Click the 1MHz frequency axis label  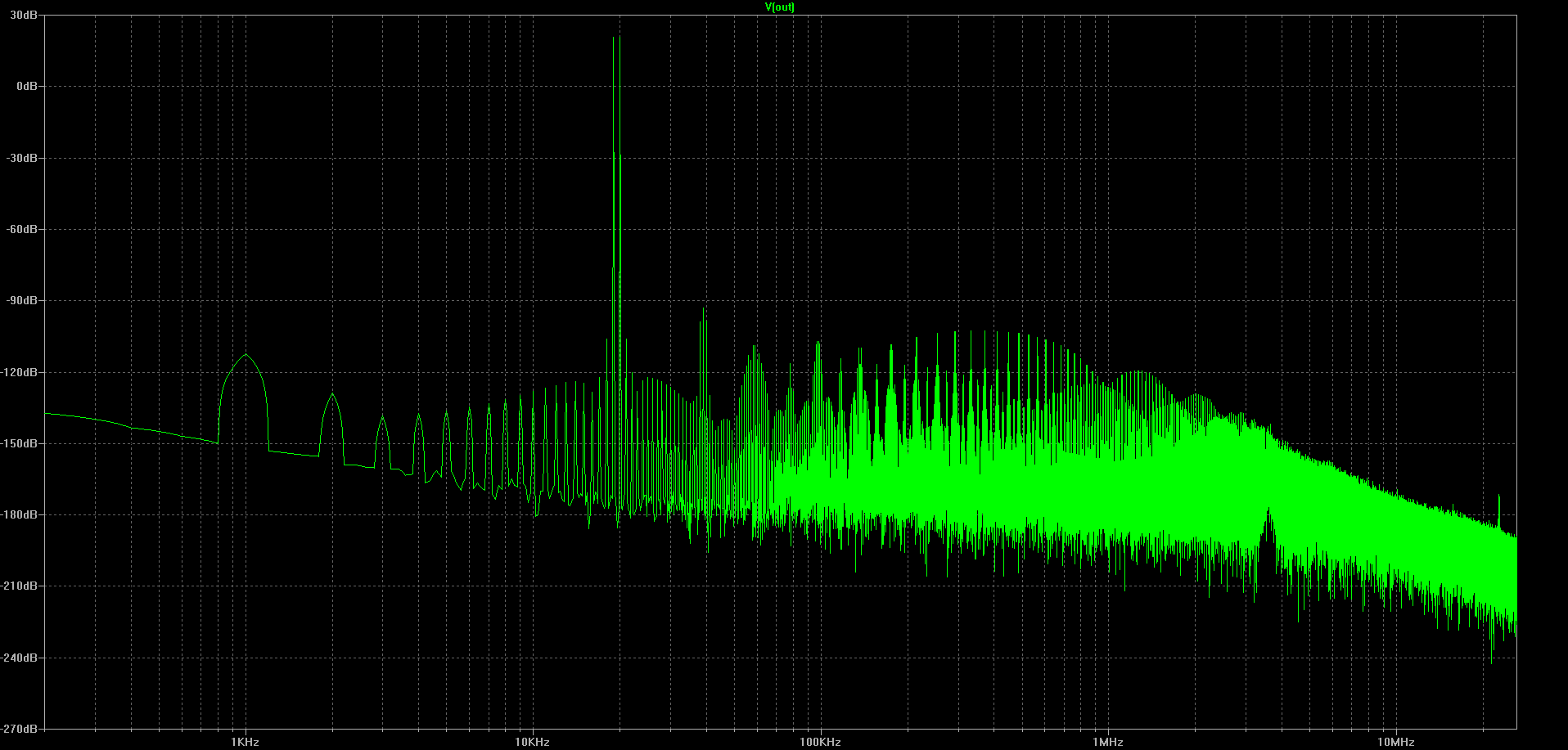click(x=1107, y=742)
